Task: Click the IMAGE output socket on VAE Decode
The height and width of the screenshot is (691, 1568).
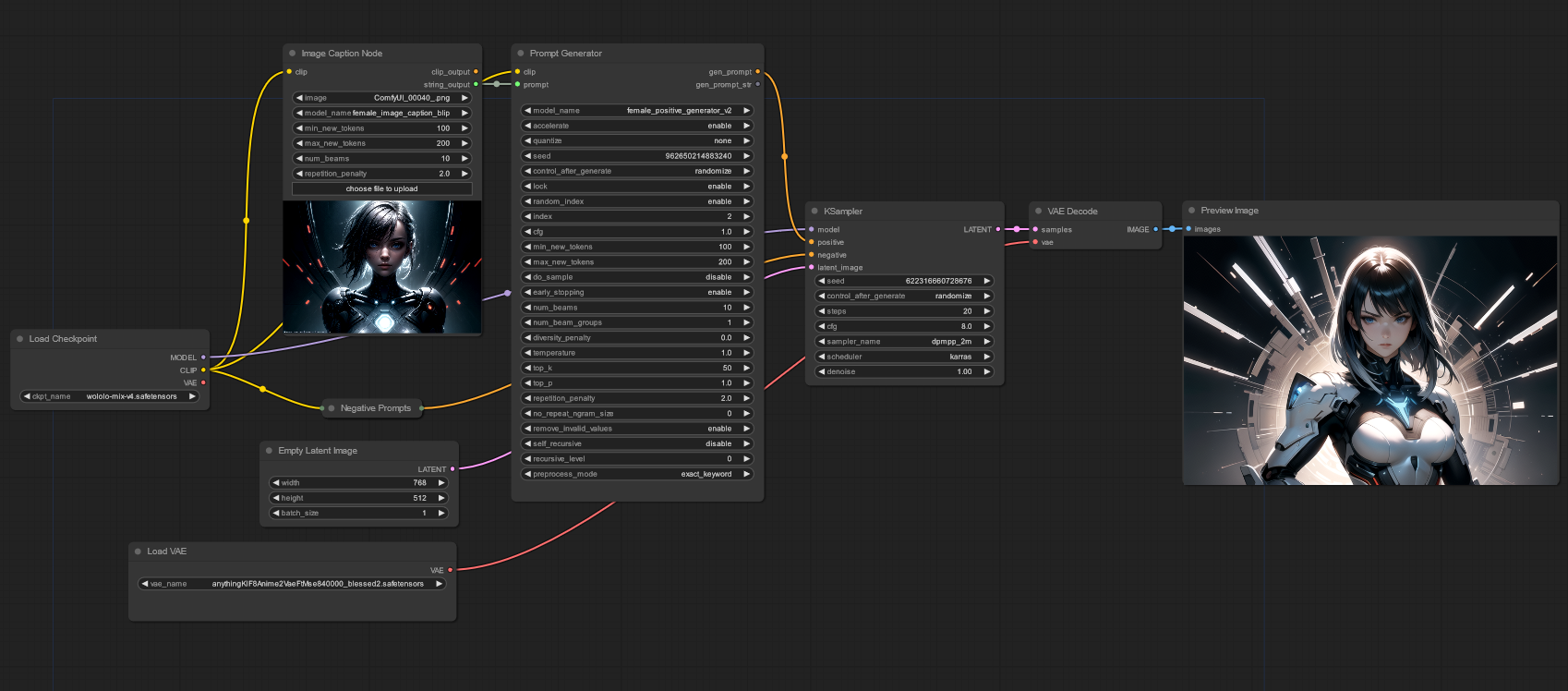Action: pyautogui.click(x=1155, y=229)
